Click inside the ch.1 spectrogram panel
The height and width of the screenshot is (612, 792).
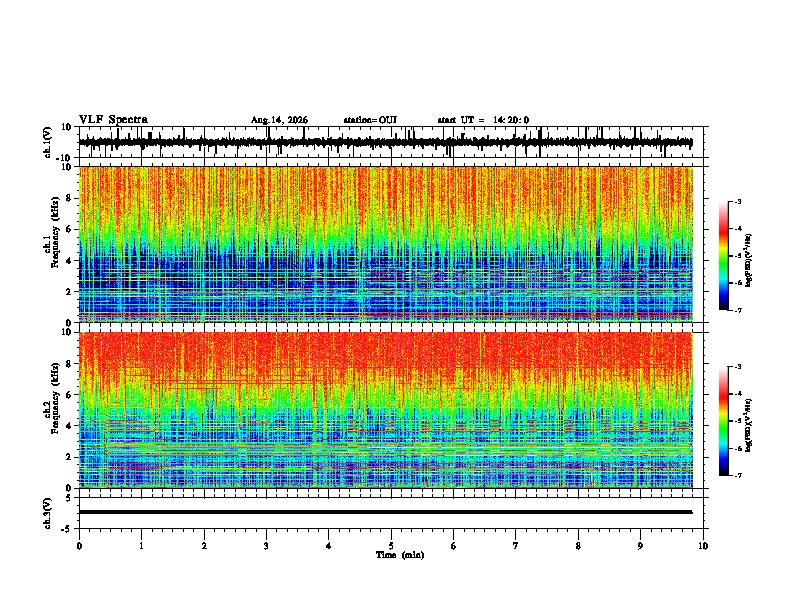(385, 244)
